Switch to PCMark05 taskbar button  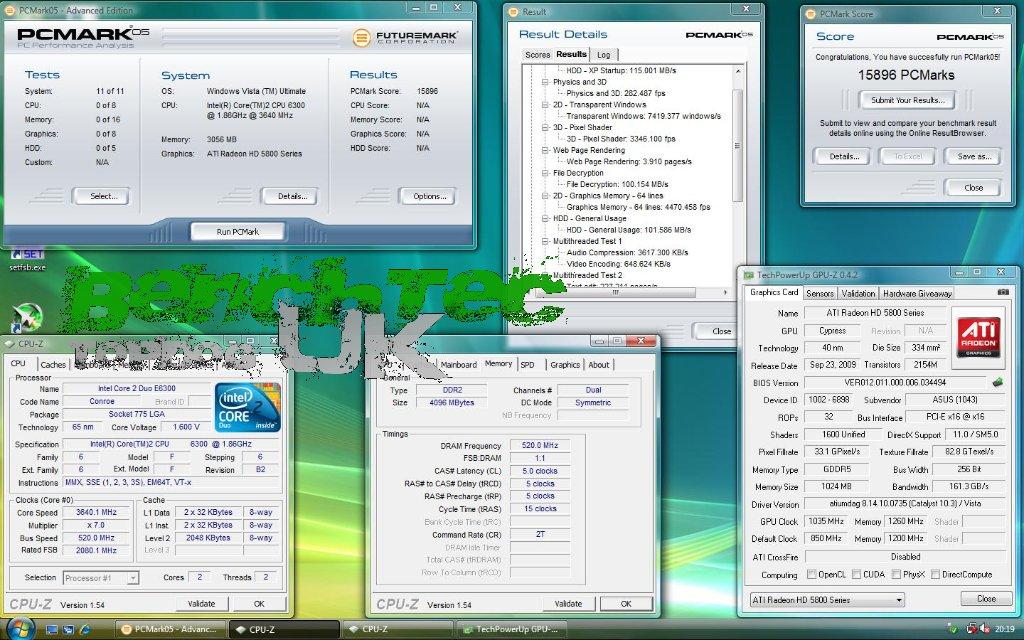[171, 630]
